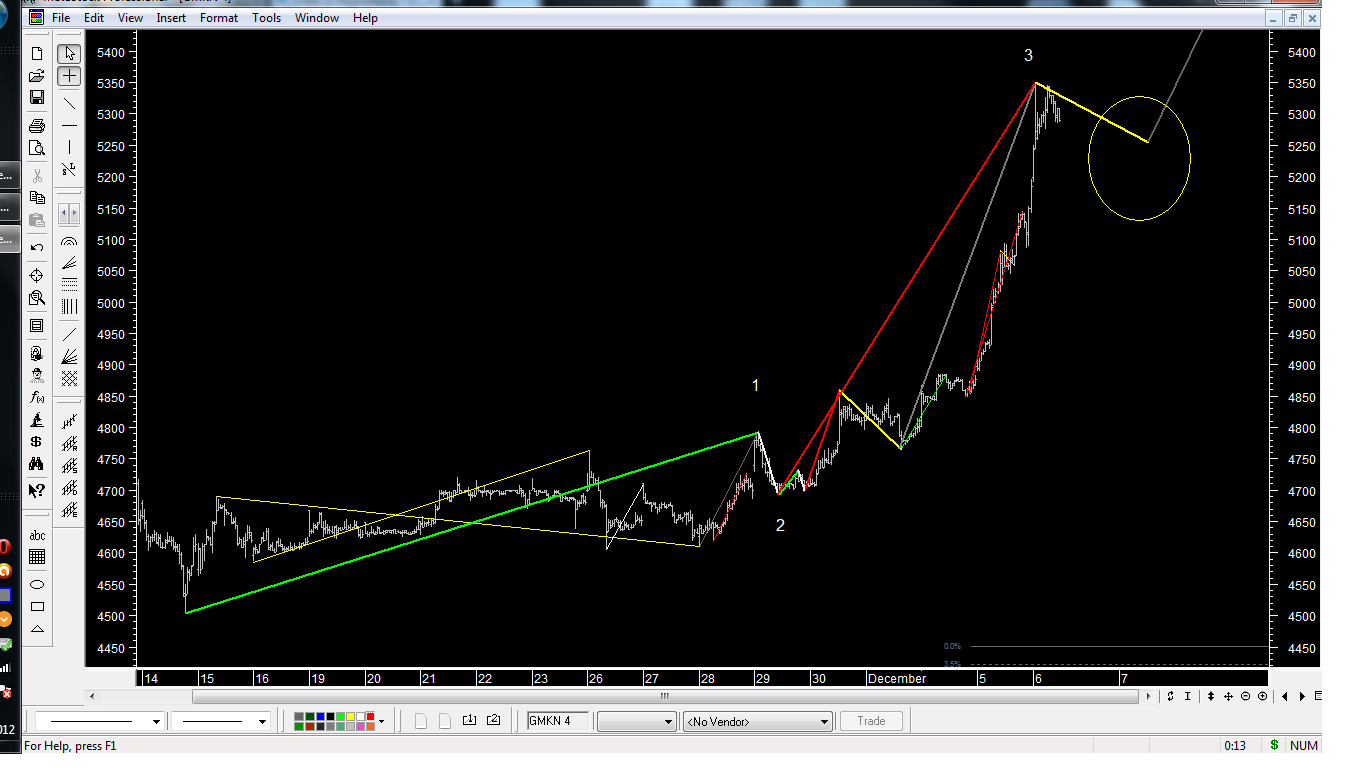Select the vertical time zones lines tool
Viewport: 1366px width, 768px height.
[69, 306]
